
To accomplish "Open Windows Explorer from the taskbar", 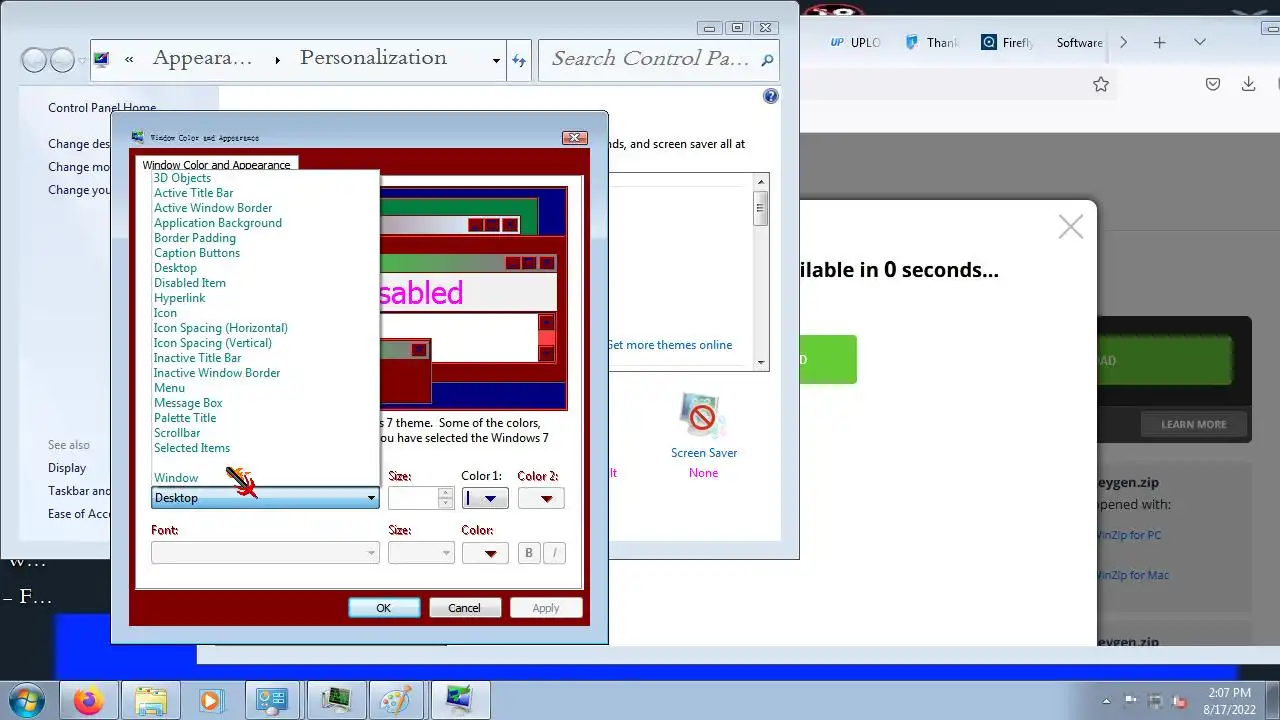I will tap(151, 700).
